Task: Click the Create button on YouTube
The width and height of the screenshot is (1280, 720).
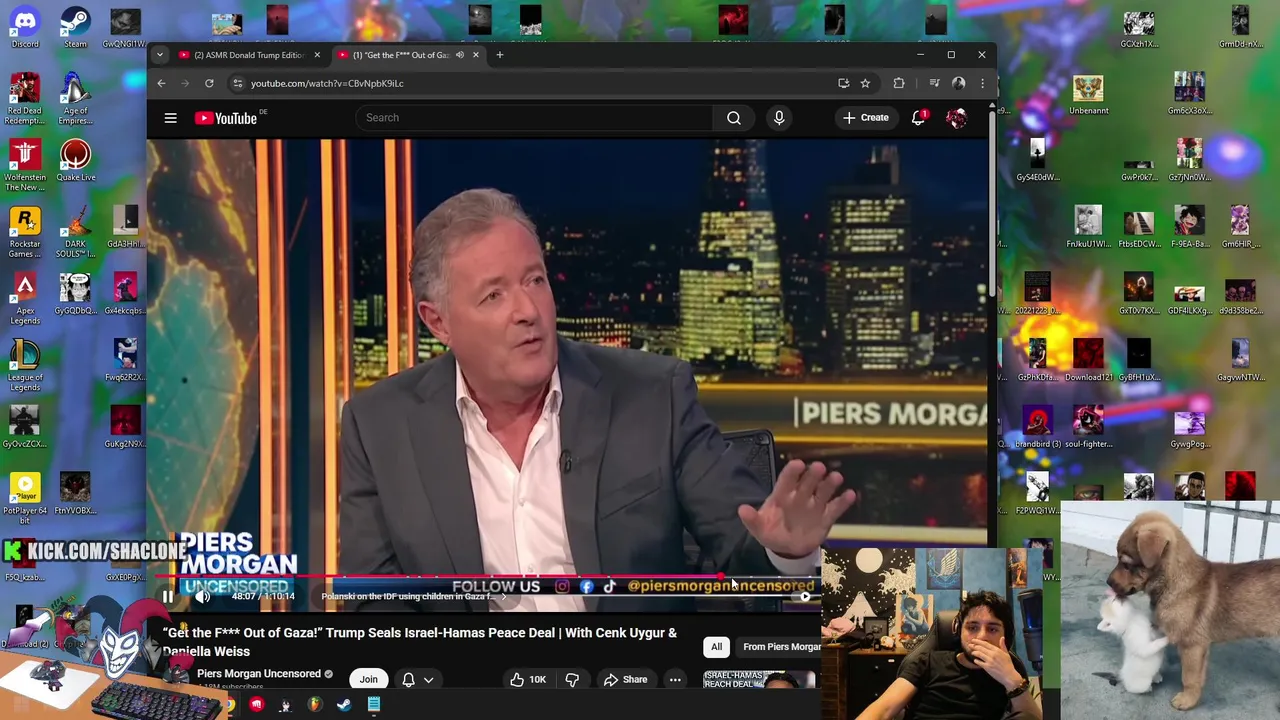Action: 865,118
